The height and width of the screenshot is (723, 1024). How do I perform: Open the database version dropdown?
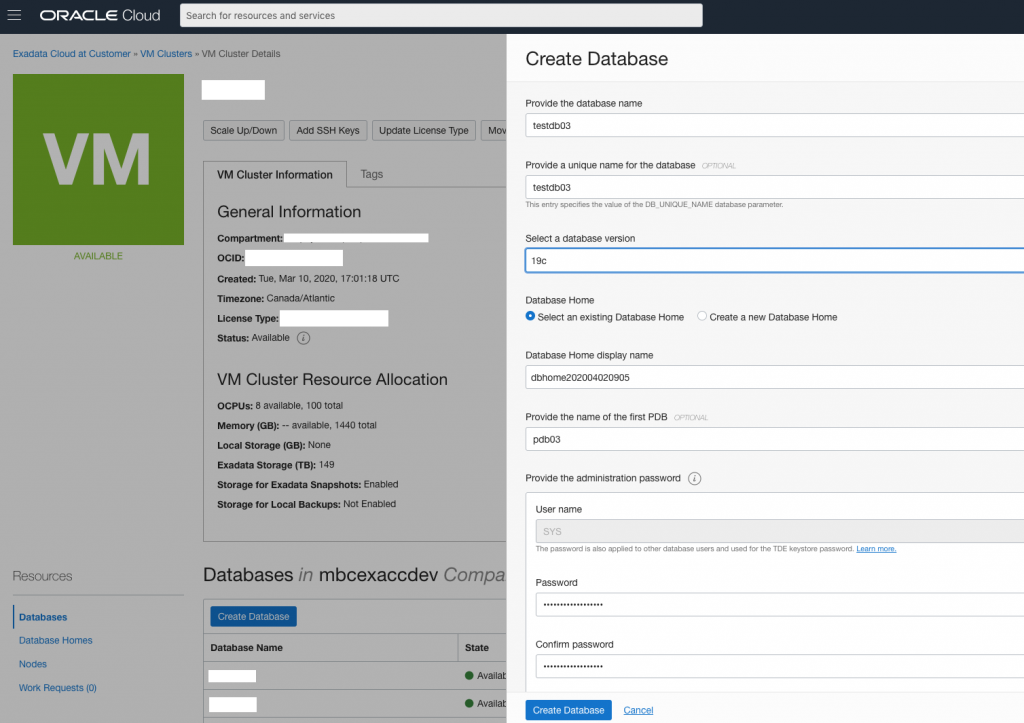774,259
